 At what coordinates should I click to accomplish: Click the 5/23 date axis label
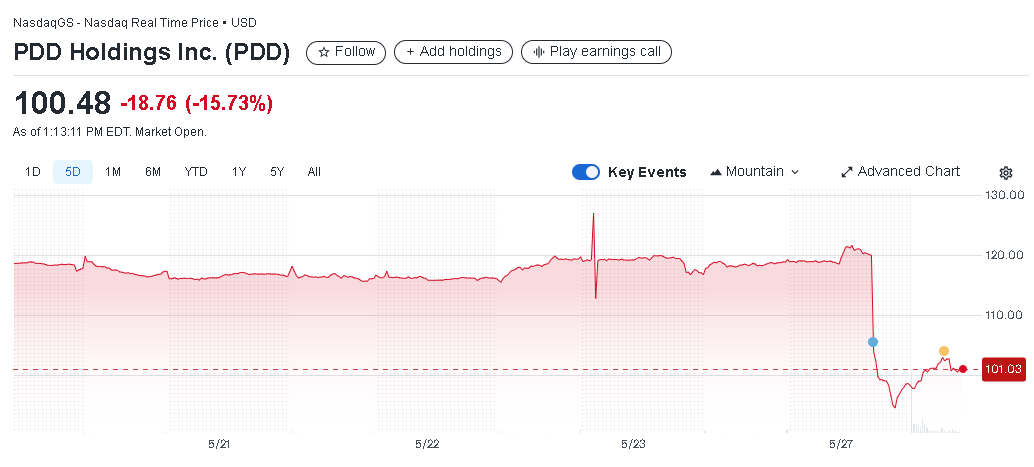[x=634, y=444]
